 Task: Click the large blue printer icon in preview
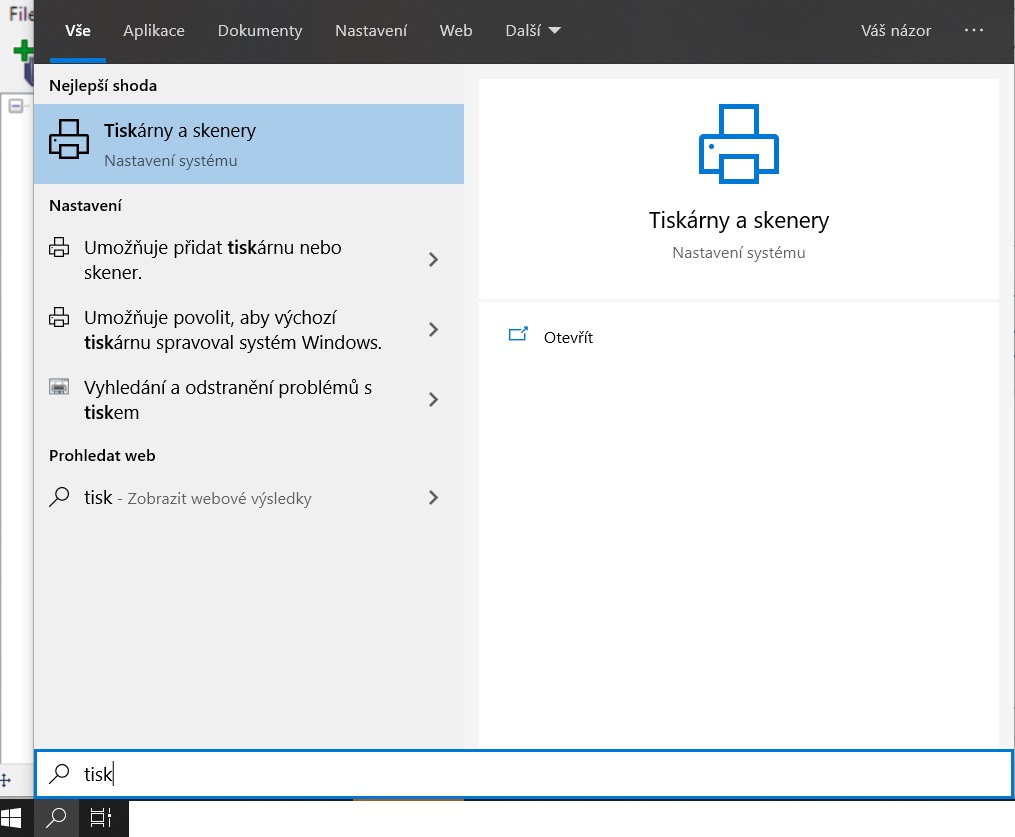click(x=738, y=144)
